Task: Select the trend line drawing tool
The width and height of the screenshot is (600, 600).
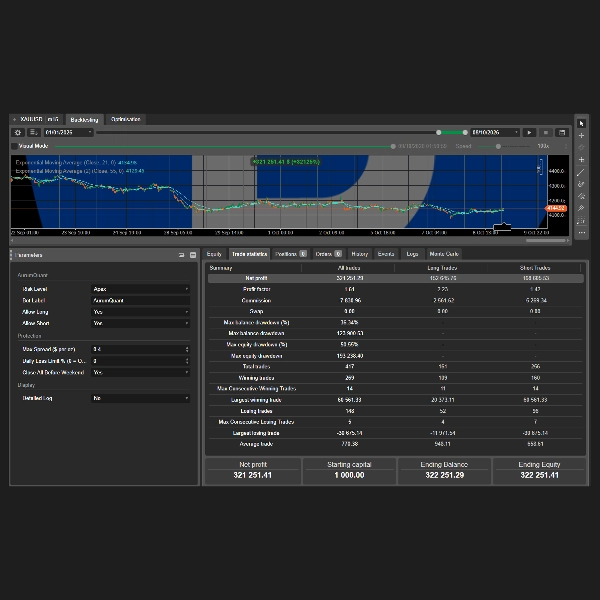Action: click(x=581, y=172)
